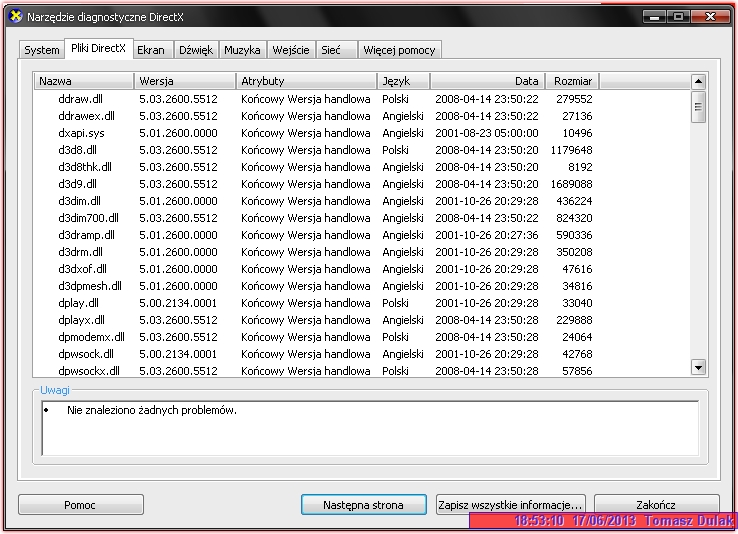738x534 pixels.
Task: Click size value 1179648 for d3d8.dll
Action: pos(571,150)
